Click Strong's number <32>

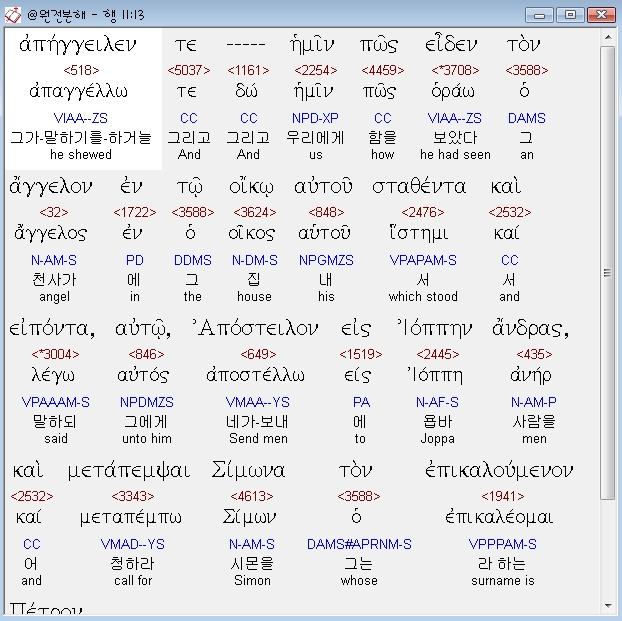[x=54, y=212]
